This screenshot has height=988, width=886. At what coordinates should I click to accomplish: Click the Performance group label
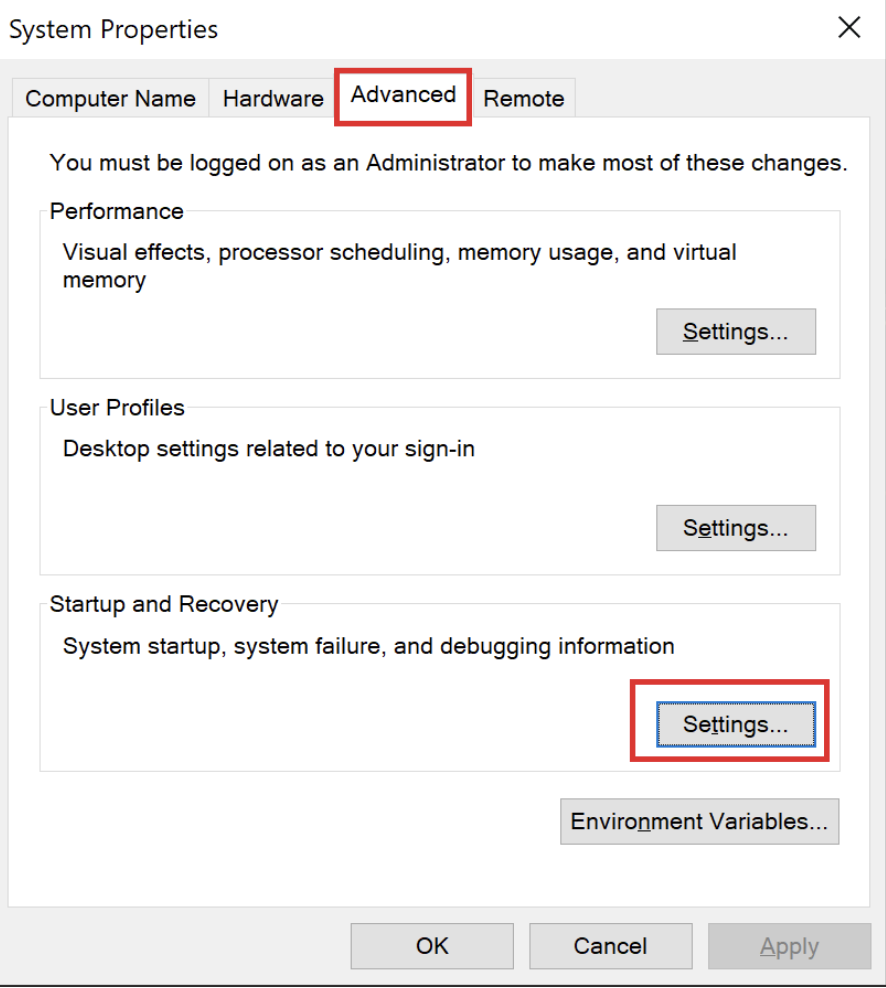pyautogui.click(x=117, y=212)
